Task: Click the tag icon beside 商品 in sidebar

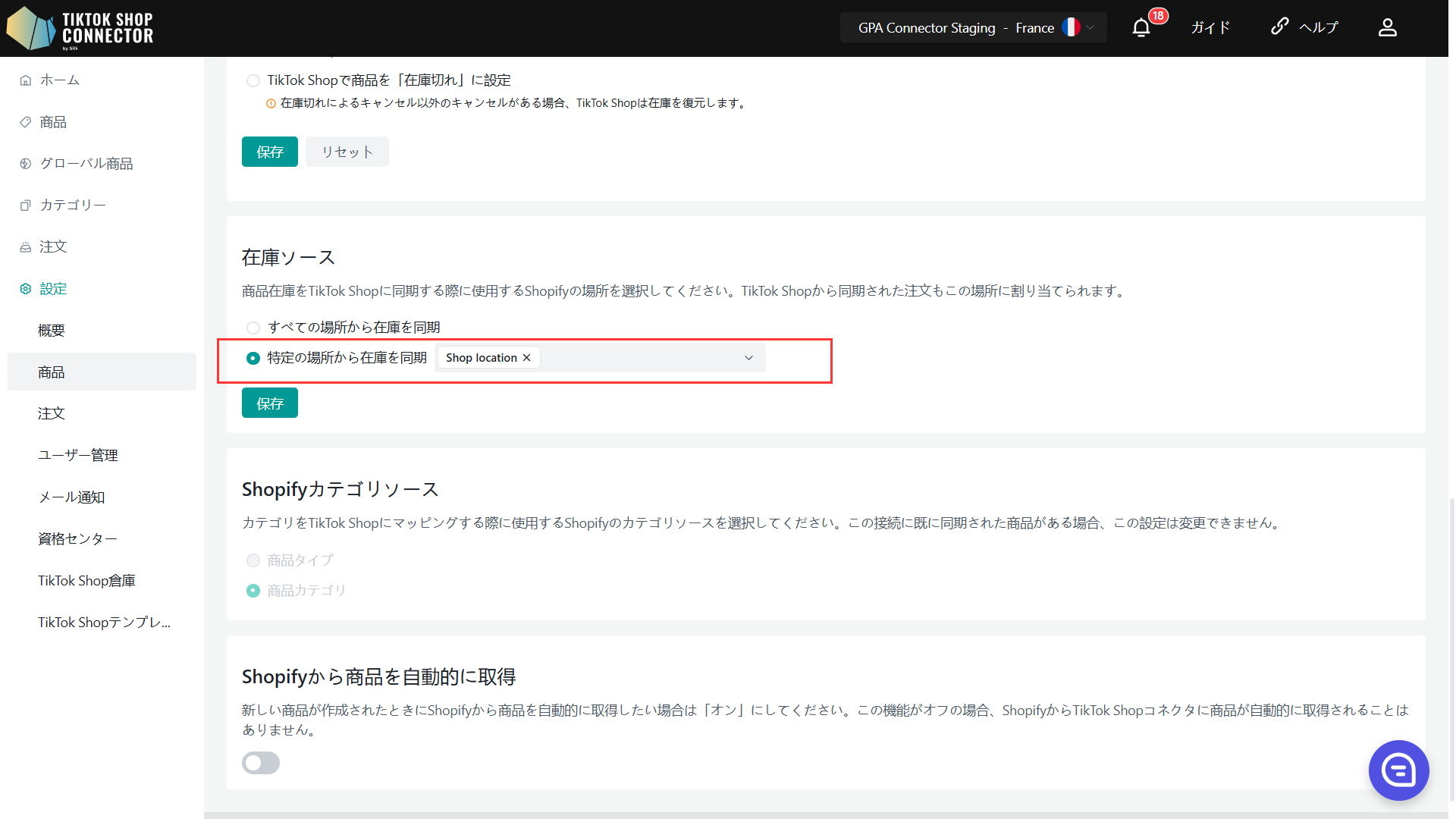Action: point(26,122)
